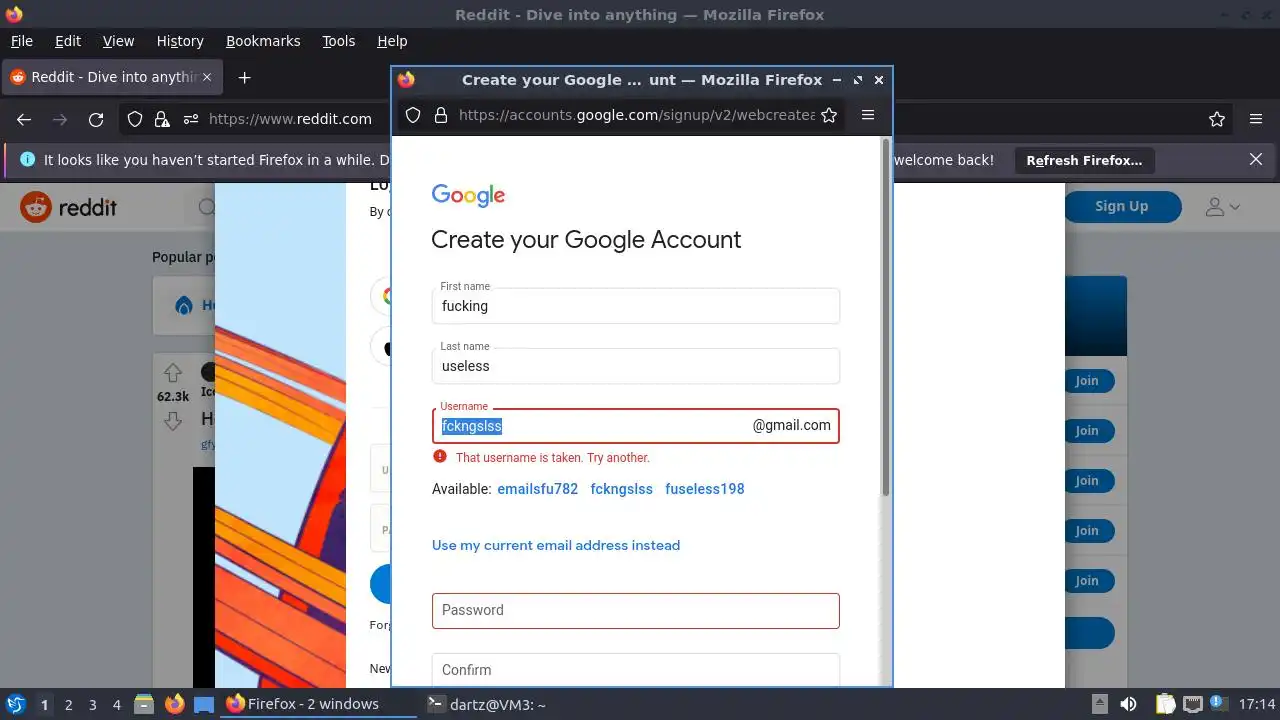The width and height of the screenshot is (1280, 720).
Task: Click the Reddit Sign Up button
Action: pos(1121,207)
